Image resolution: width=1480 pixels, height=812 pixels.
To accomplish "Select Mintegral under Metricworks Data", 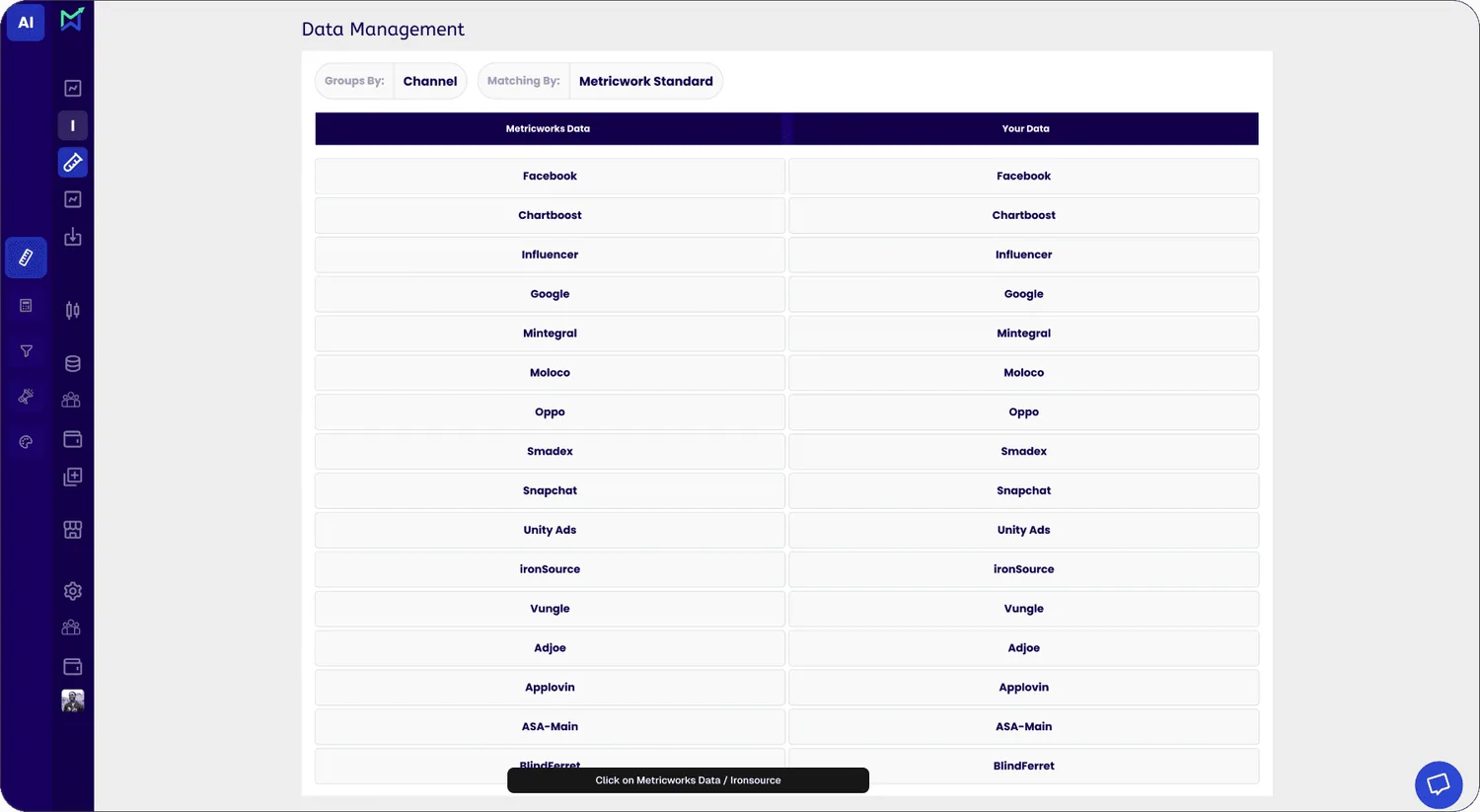I will pyautogui.click(x=550, y=333).
